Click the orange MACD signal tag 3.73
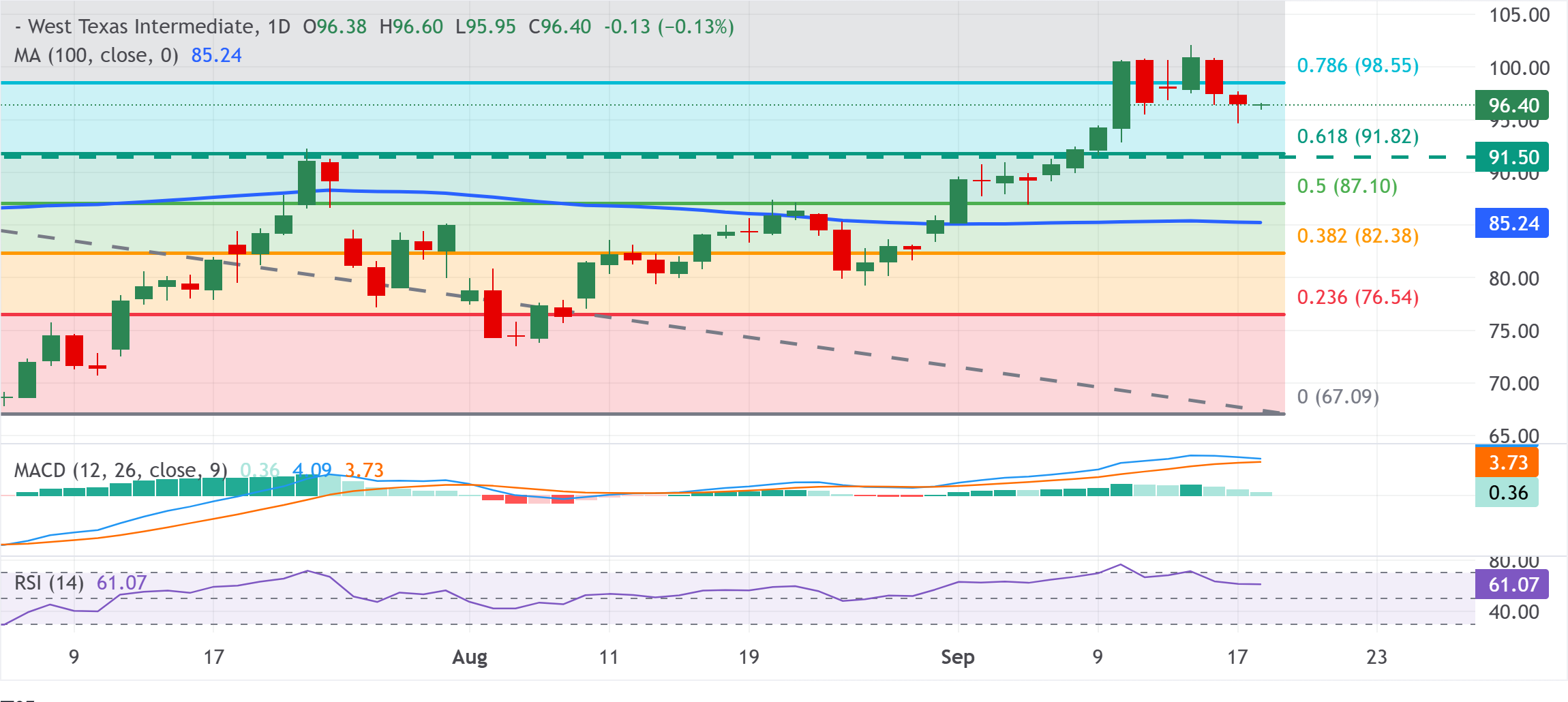The height and width of the screenshot is (702, 1568). (1507, 463)
